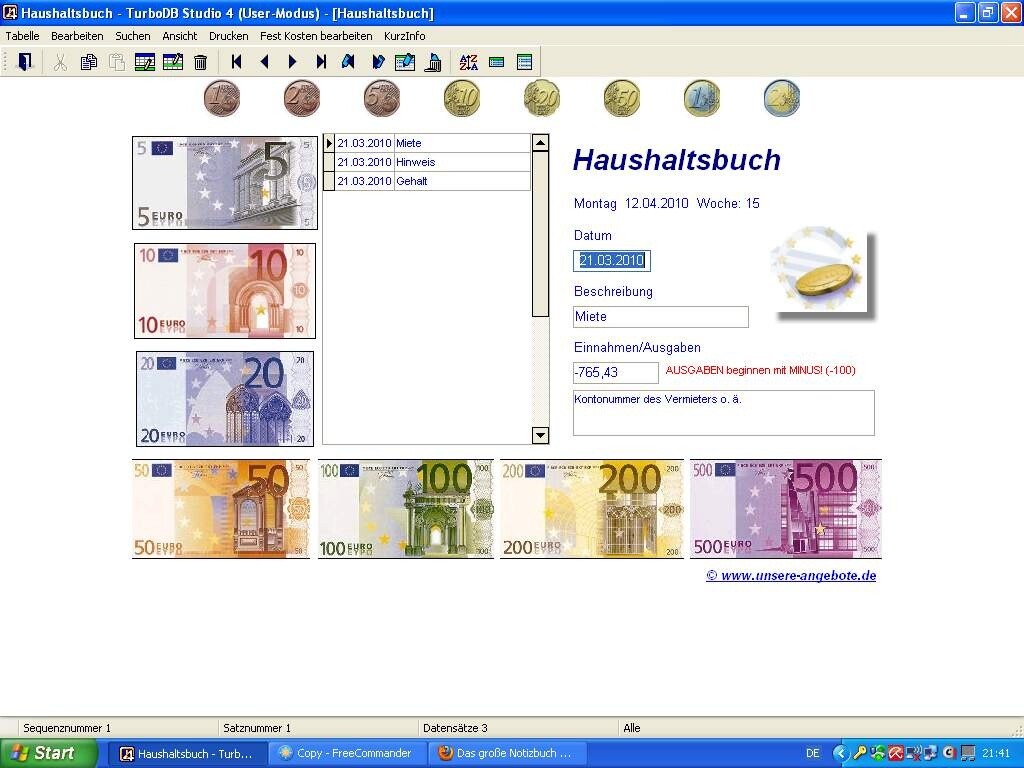Screen dimensions: 1024x768
Task: Go to the next record arrow
Action: point(293,62)
